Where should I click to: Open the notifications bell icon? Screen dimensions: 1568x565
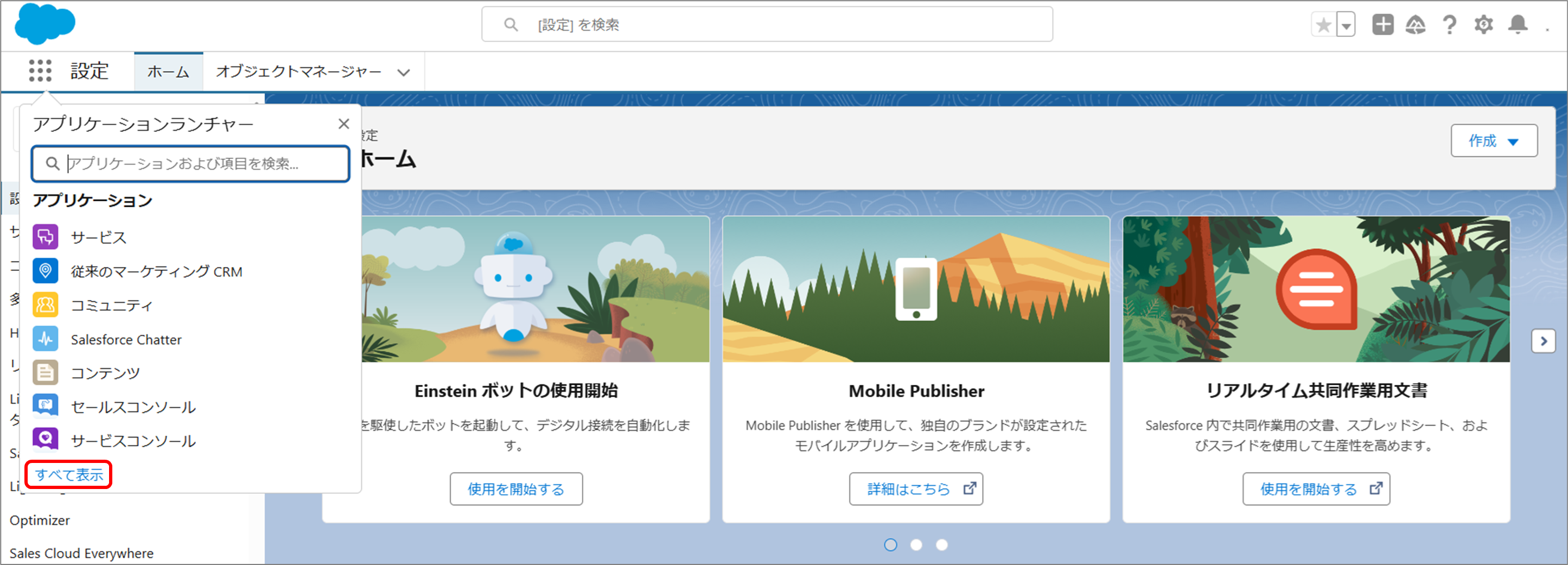tap(1518, 25)
